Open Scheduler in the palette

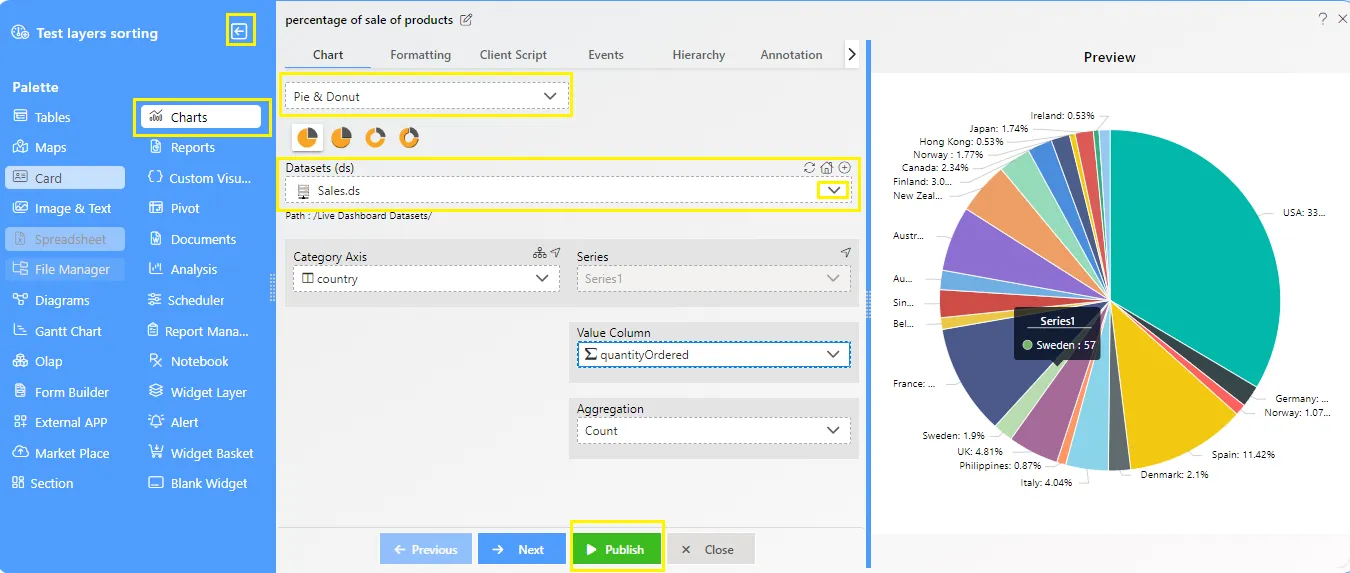pos(186,300)
